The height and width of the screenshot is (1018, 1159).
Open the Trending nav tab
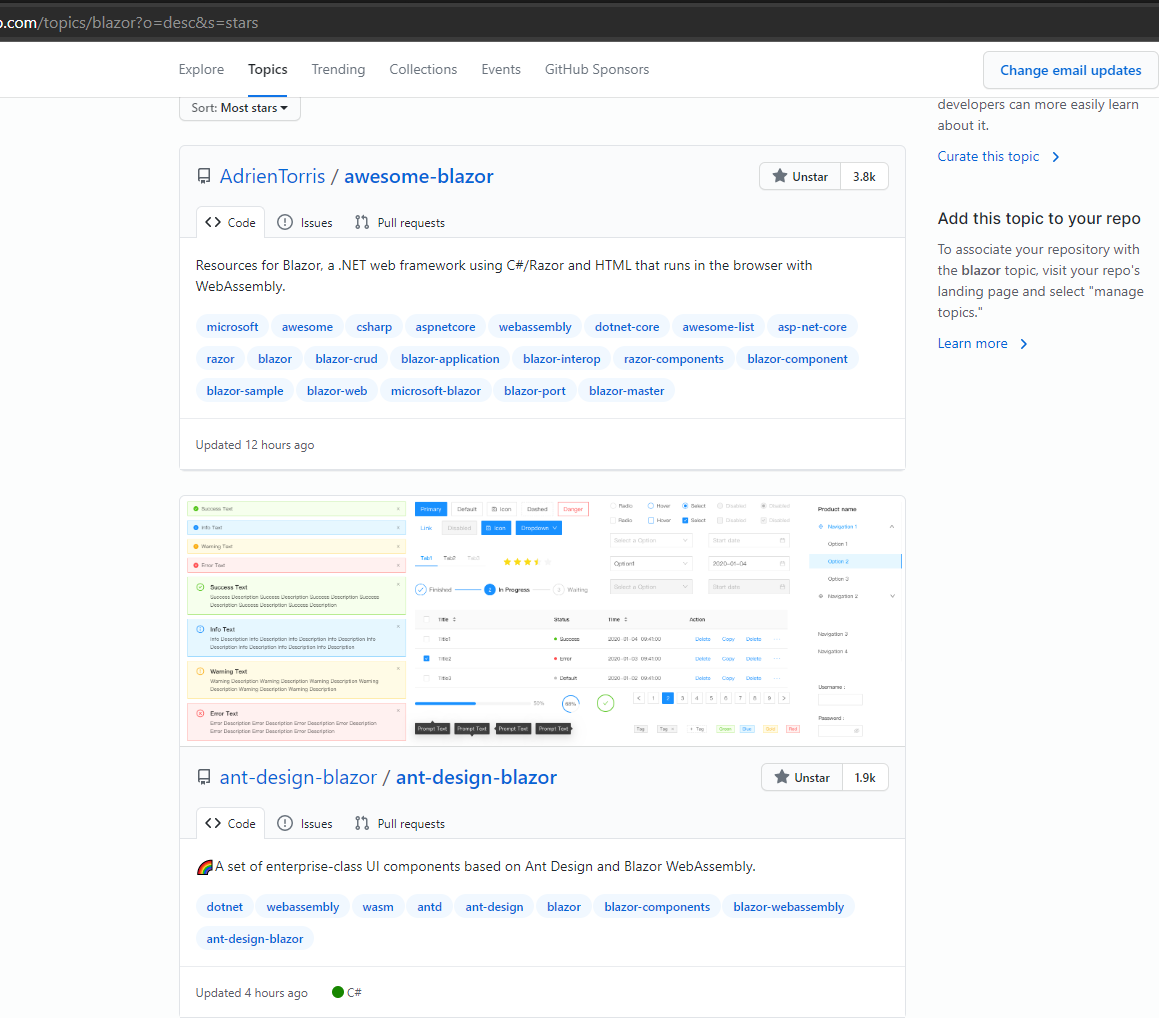338,69
